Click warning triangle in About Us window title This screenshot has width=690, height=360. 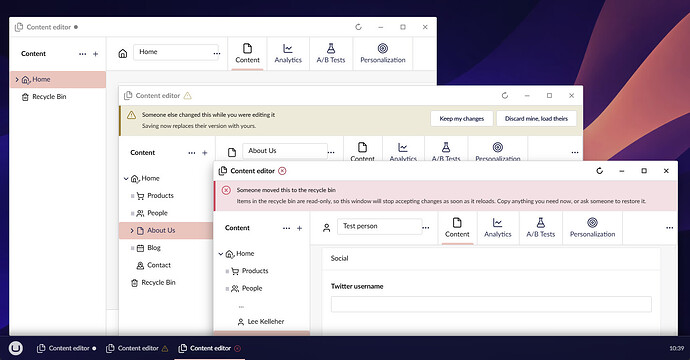[x=187, y=96]
